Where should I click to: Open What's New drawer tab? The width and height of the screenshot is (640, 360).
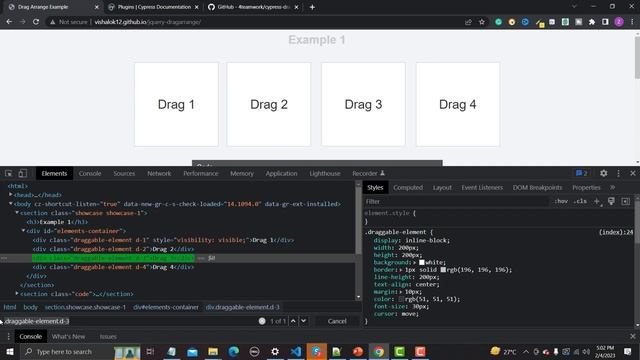68,337
